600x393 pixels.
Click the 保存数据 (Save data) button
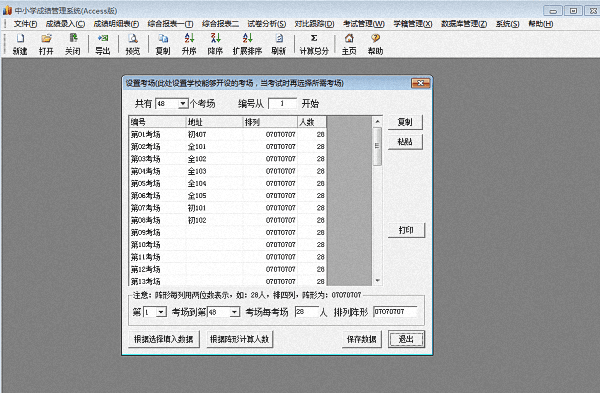coord(362,339)
